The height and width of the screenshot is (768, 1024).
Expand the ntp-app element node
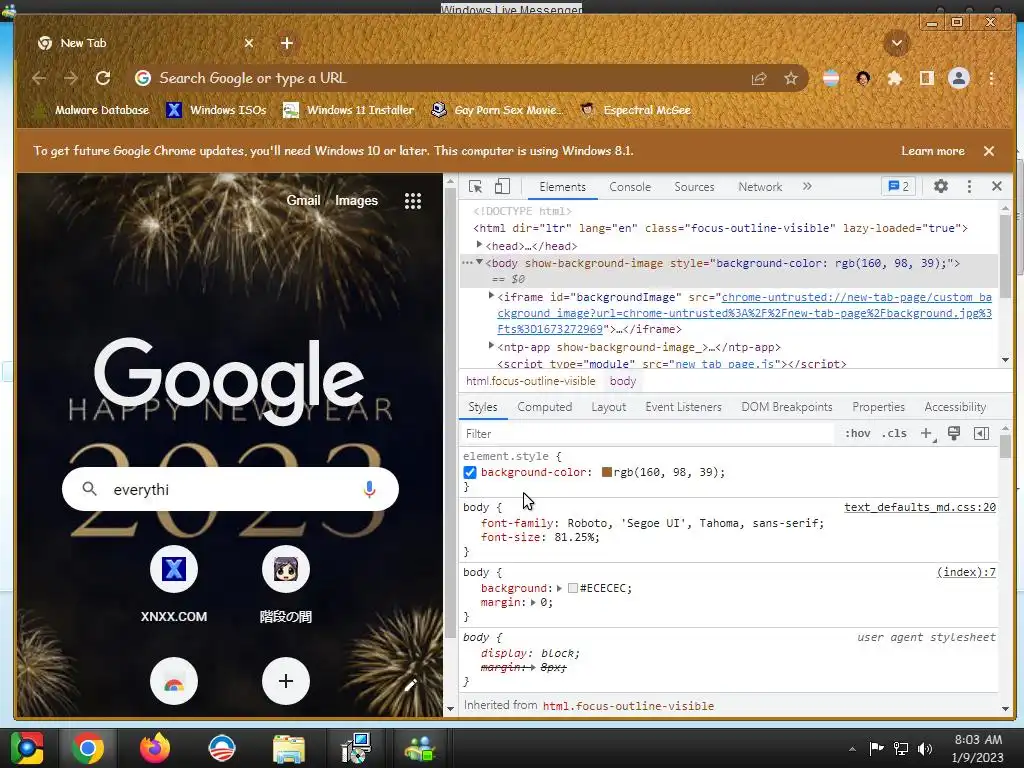pos(491,345)
